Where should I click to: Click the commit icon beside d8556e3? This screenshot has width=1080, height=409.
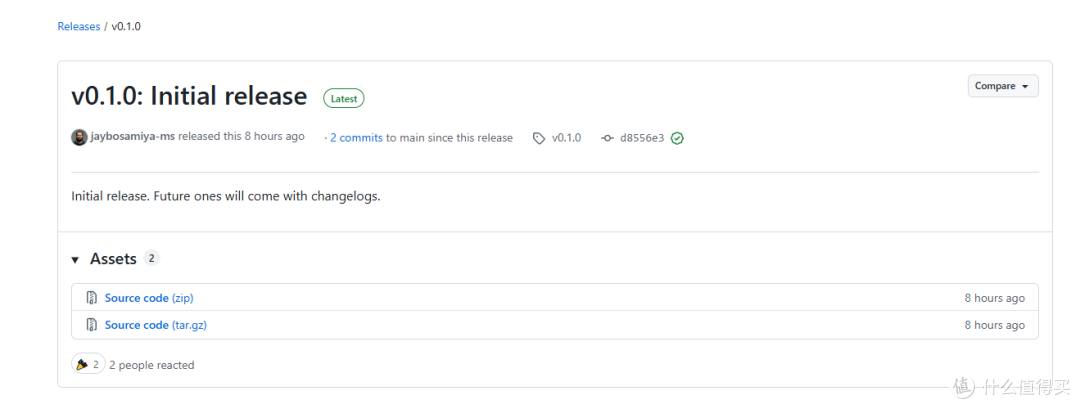click(x=607, y=138)
